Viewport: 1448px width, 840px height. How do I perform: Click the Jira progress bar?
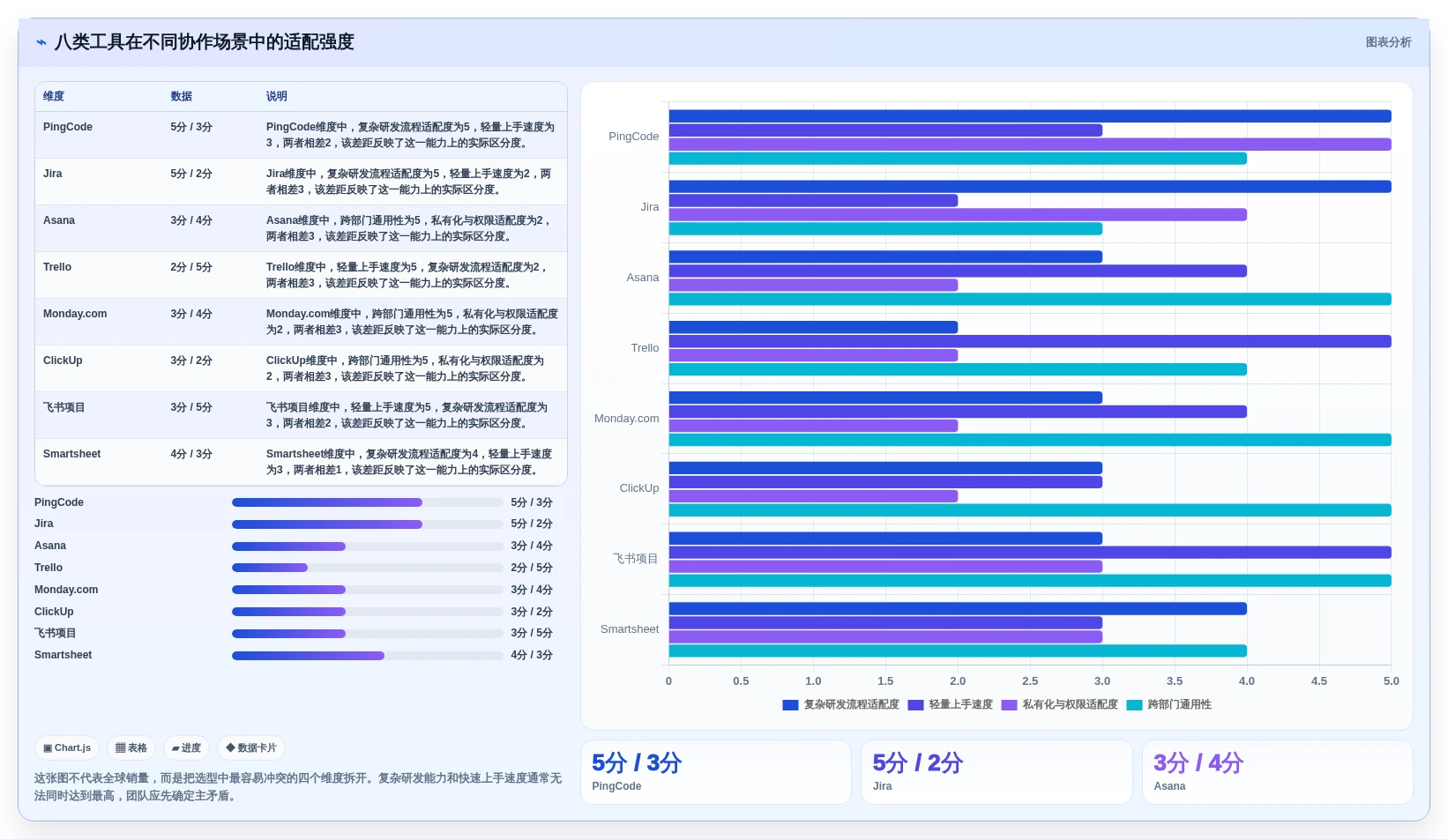tap(368, 524)
